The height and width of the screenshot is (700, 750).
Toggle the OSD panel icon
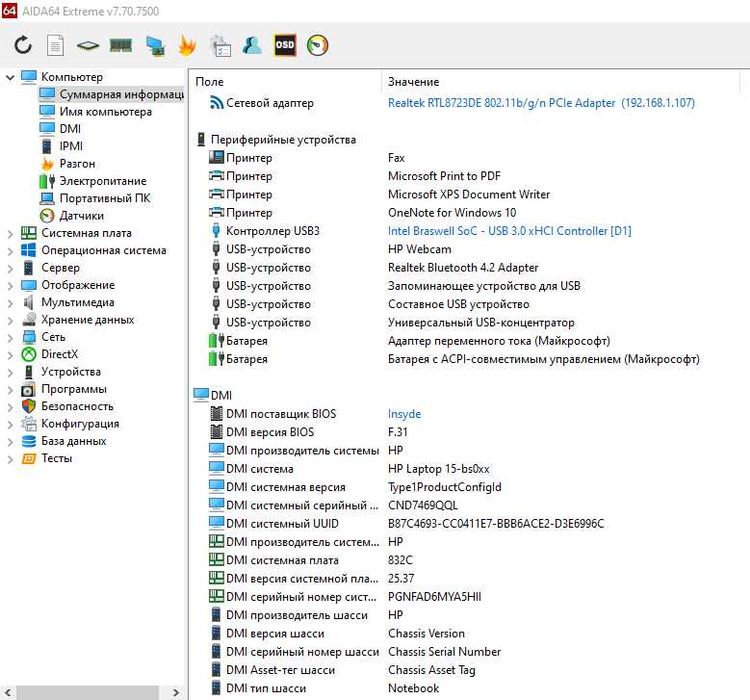click(285, 45)
